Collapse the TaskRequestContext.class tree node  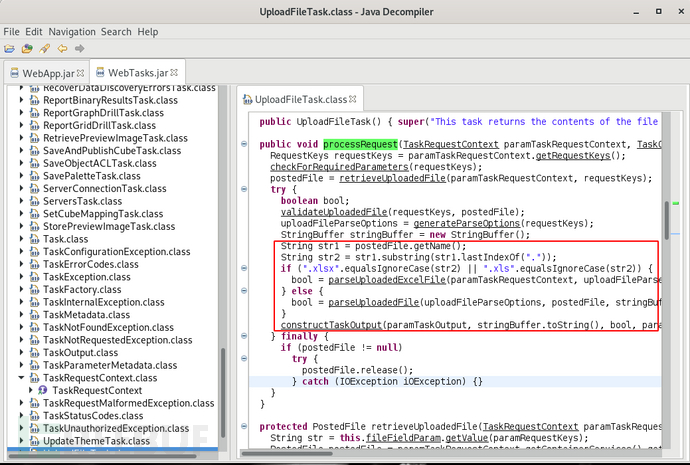coord(21,377)
